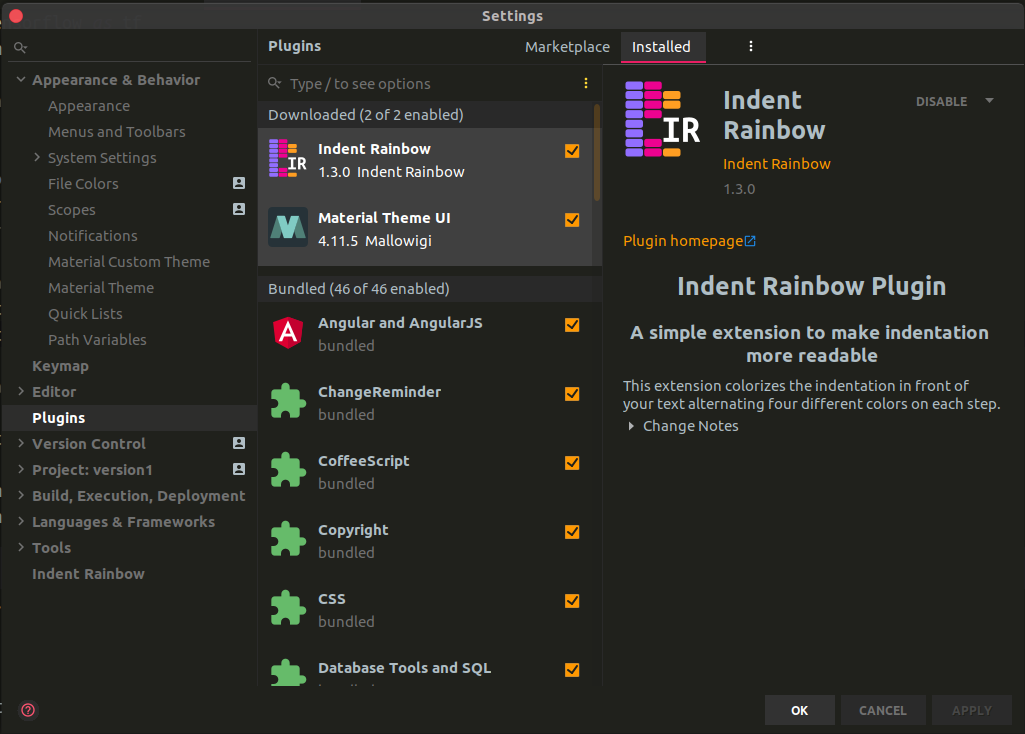Click the Project: version1 project-level icon

pos(239,469)
